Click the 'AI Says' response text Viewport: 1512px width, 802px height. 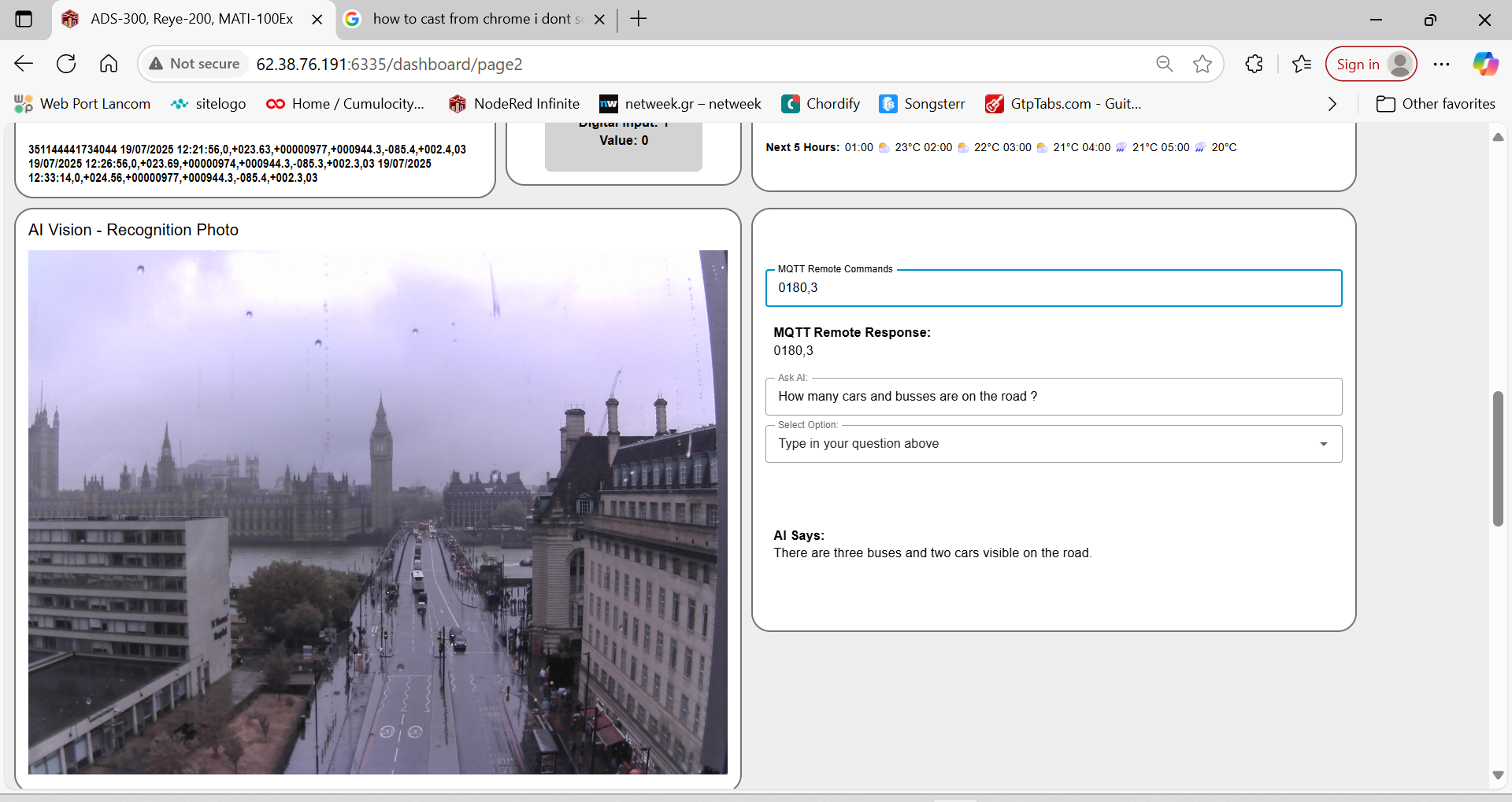(932, 553)
